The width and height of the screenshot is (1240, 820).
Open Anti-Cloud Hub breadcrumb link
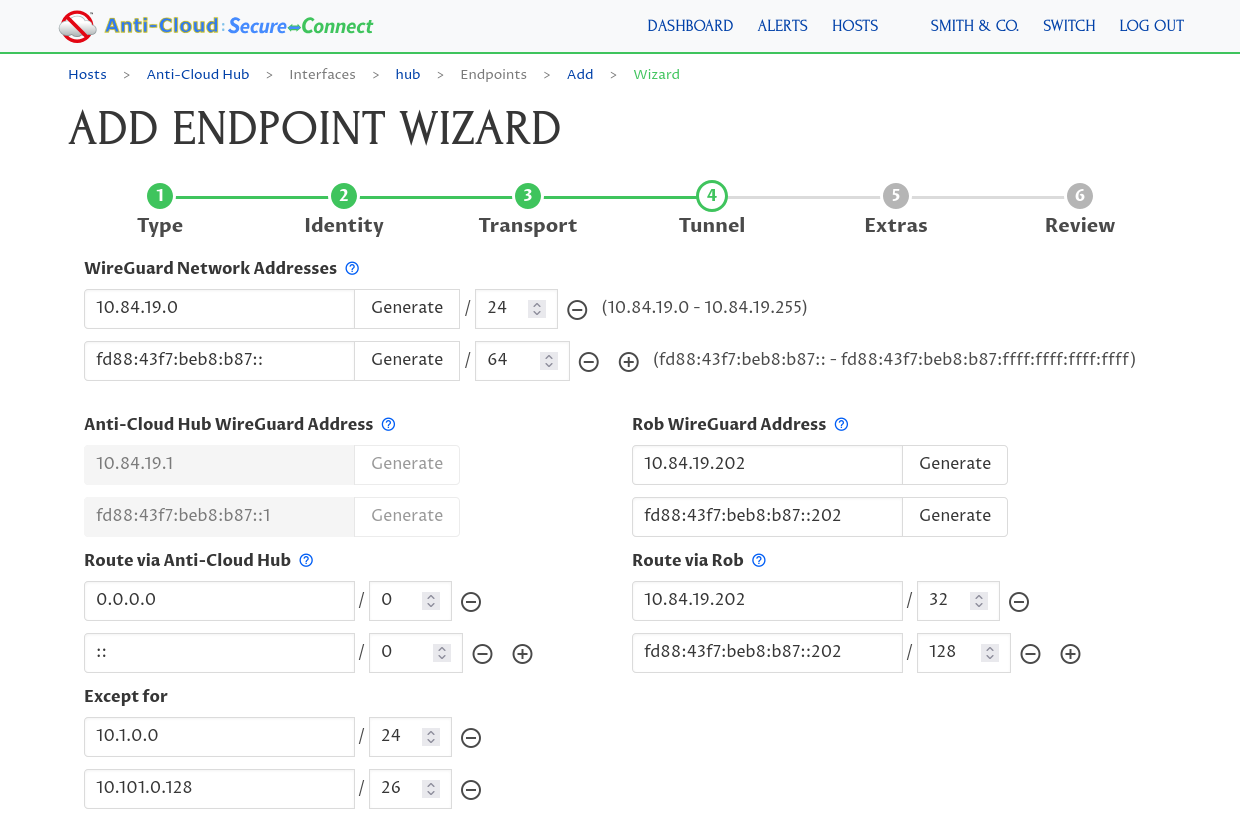point(198,74)
